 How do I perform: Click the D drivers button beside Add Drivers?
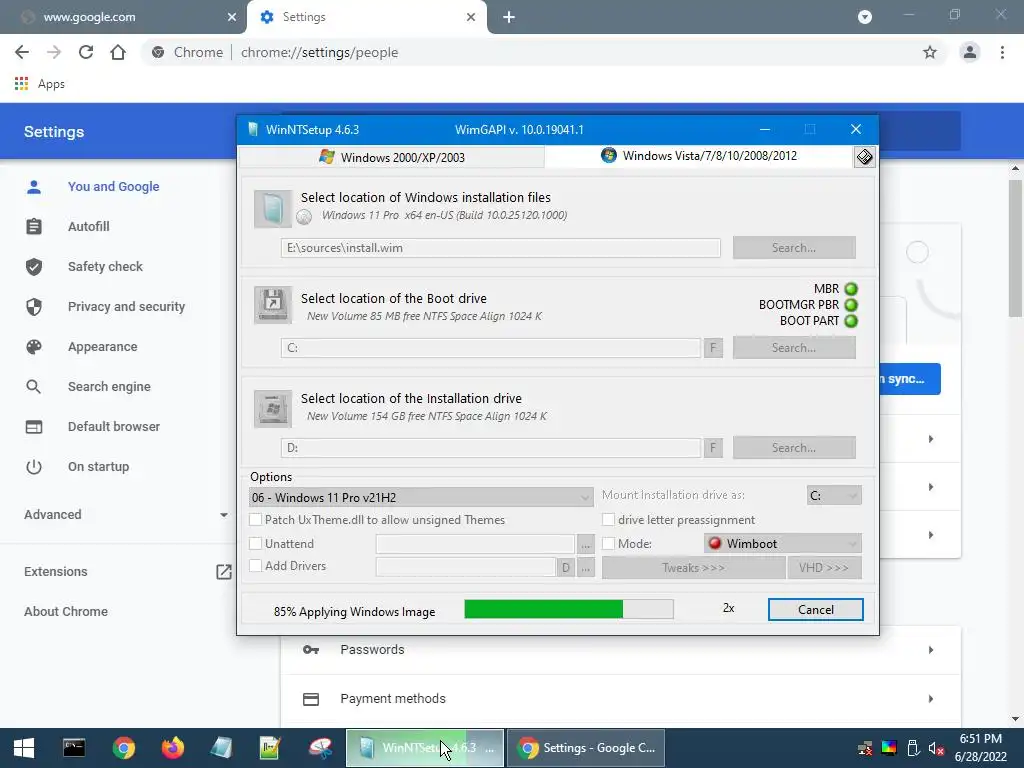566,568
